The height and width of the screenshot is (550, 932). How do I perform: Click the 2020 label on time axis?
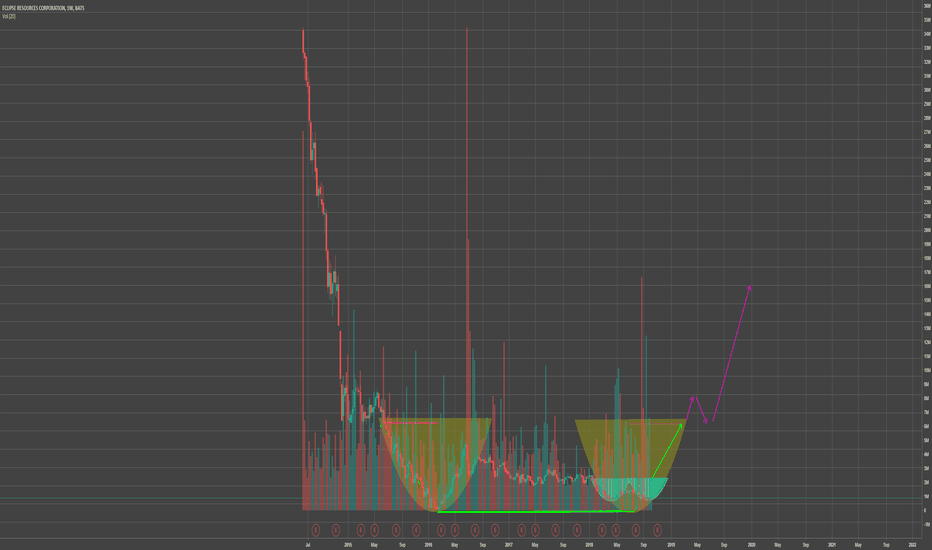(x=751, y=545)
